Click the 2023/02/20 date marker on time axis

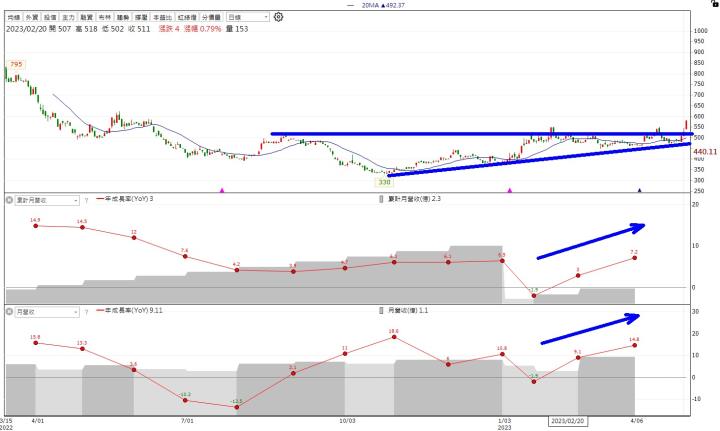(x=568, y=422)
